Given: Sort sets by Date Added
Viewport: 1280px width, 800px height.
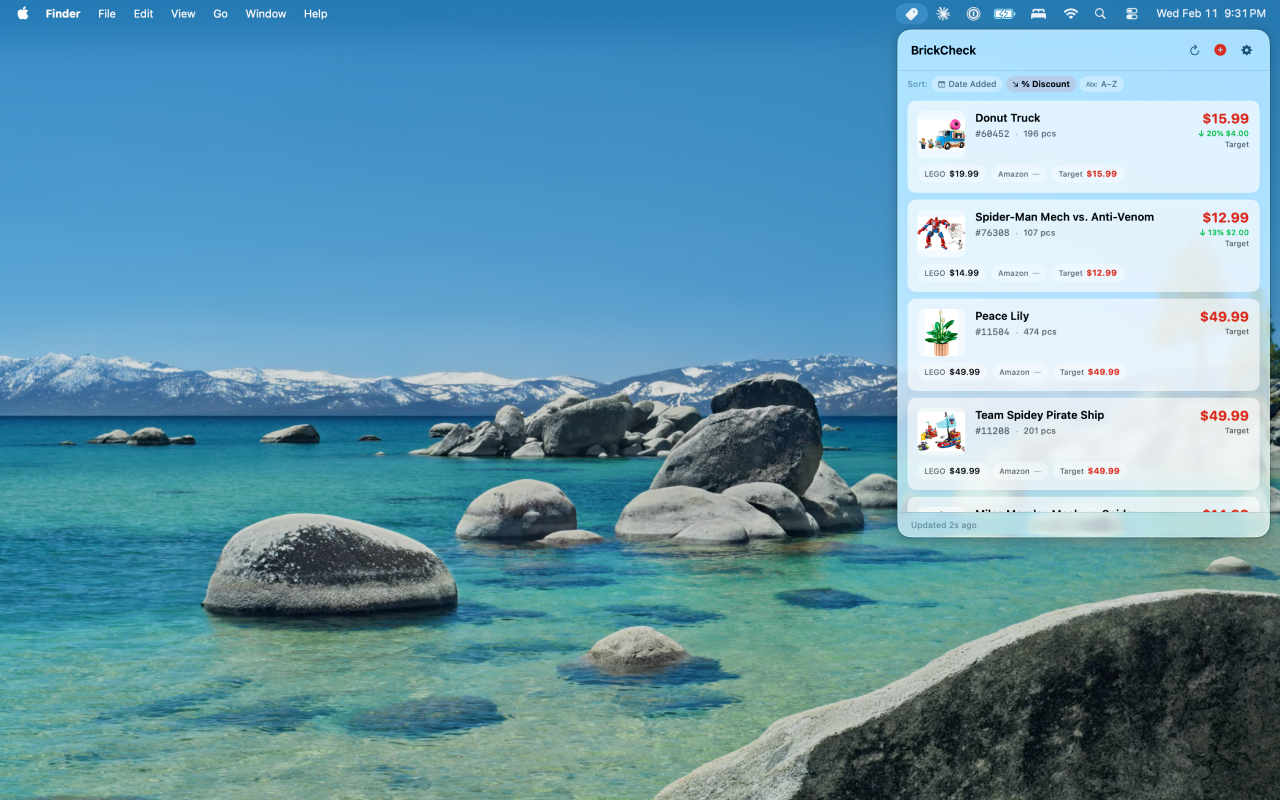Looking at the screenshot, I should 967,84.
